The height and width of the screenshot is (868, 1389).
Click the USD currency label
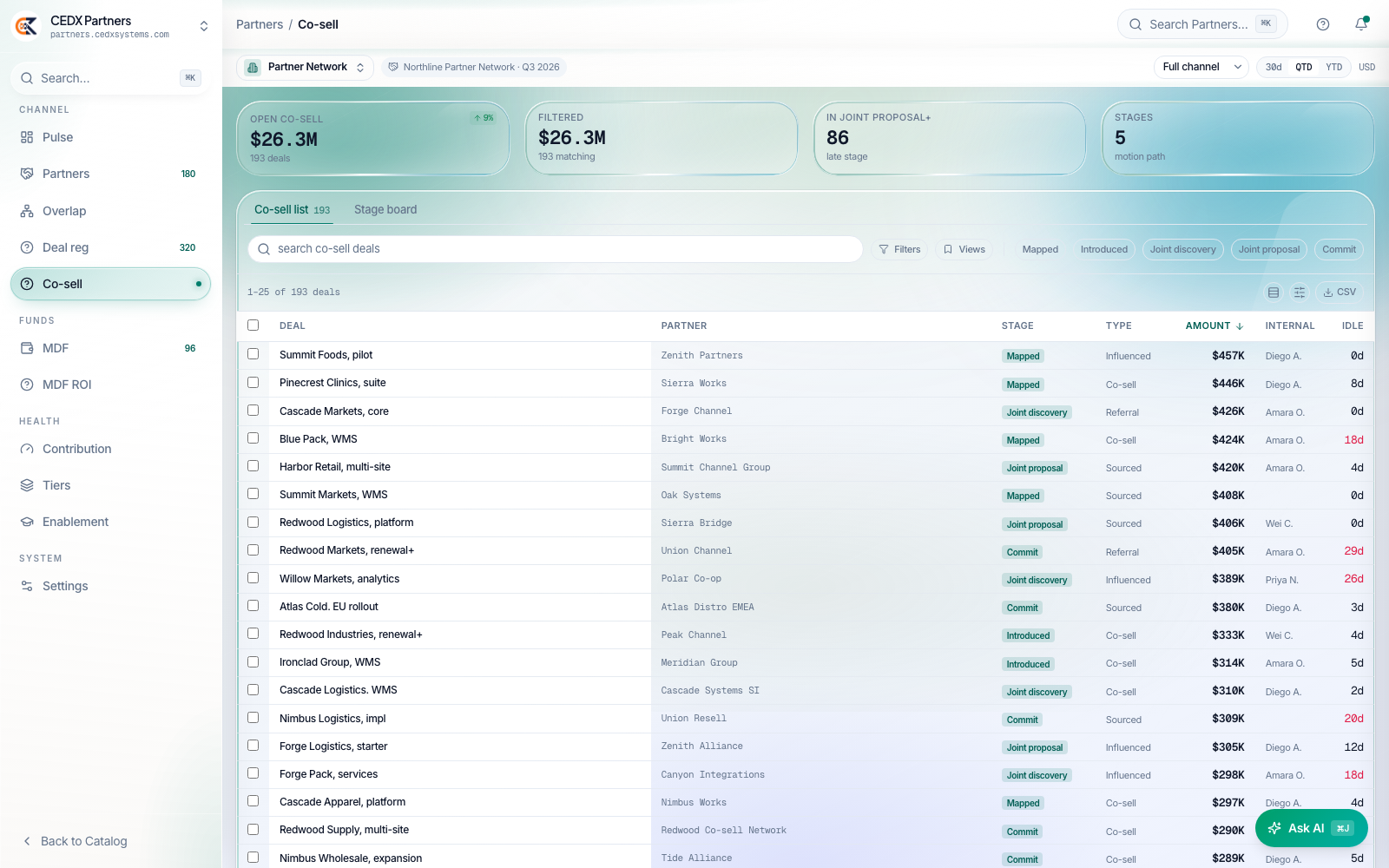pyautogui.click(x=1366, y=67)
